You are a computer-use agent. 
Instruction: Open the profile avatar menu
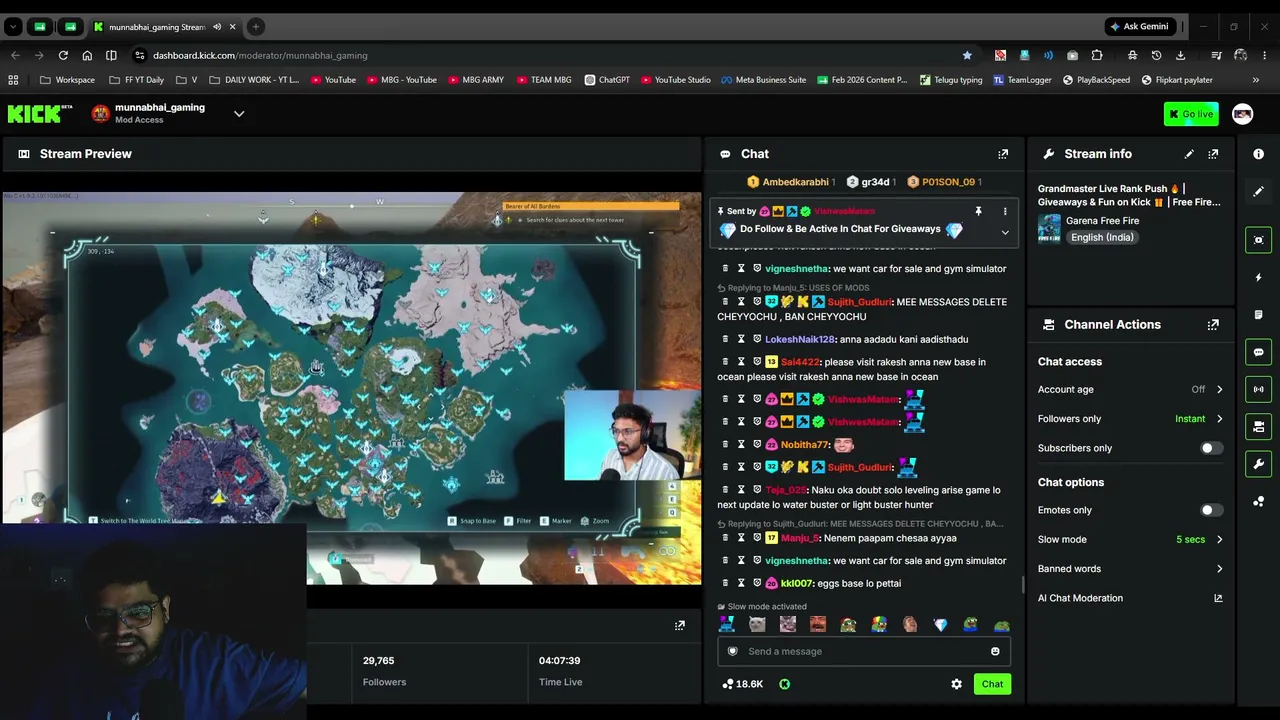[1242, 114]
